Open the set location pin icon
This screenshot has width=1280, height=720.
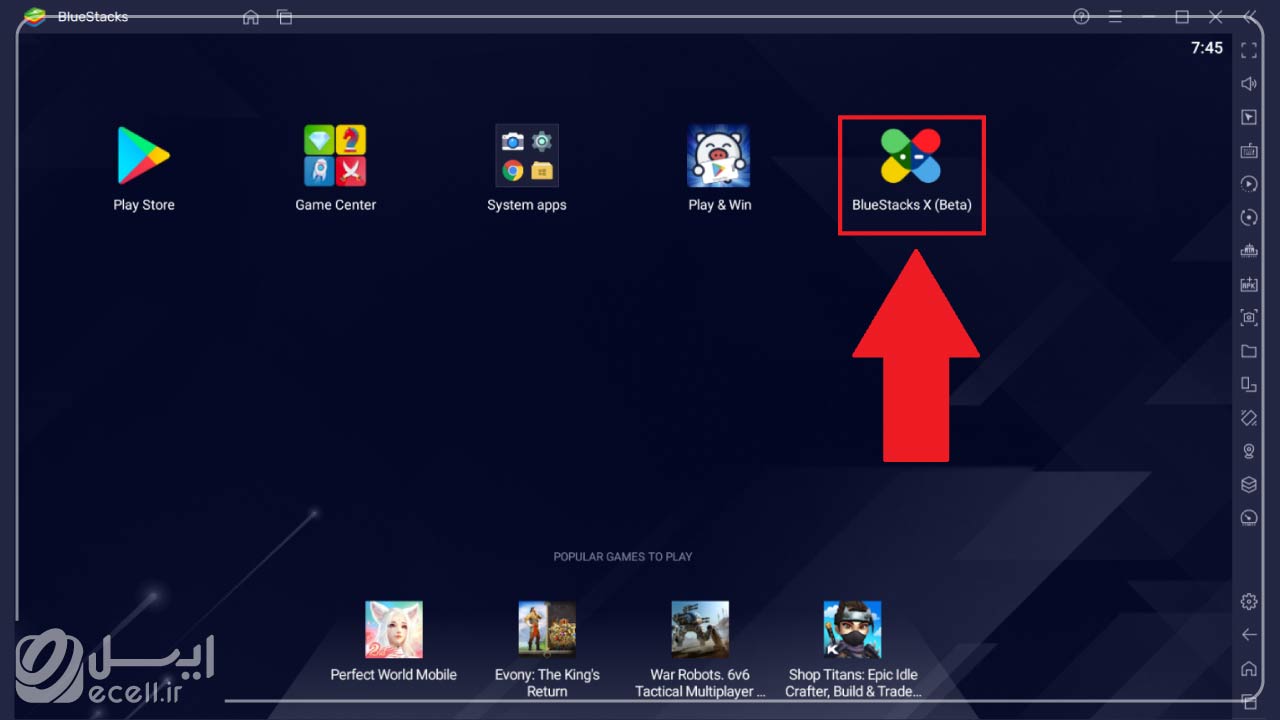tap(1249, 451)
